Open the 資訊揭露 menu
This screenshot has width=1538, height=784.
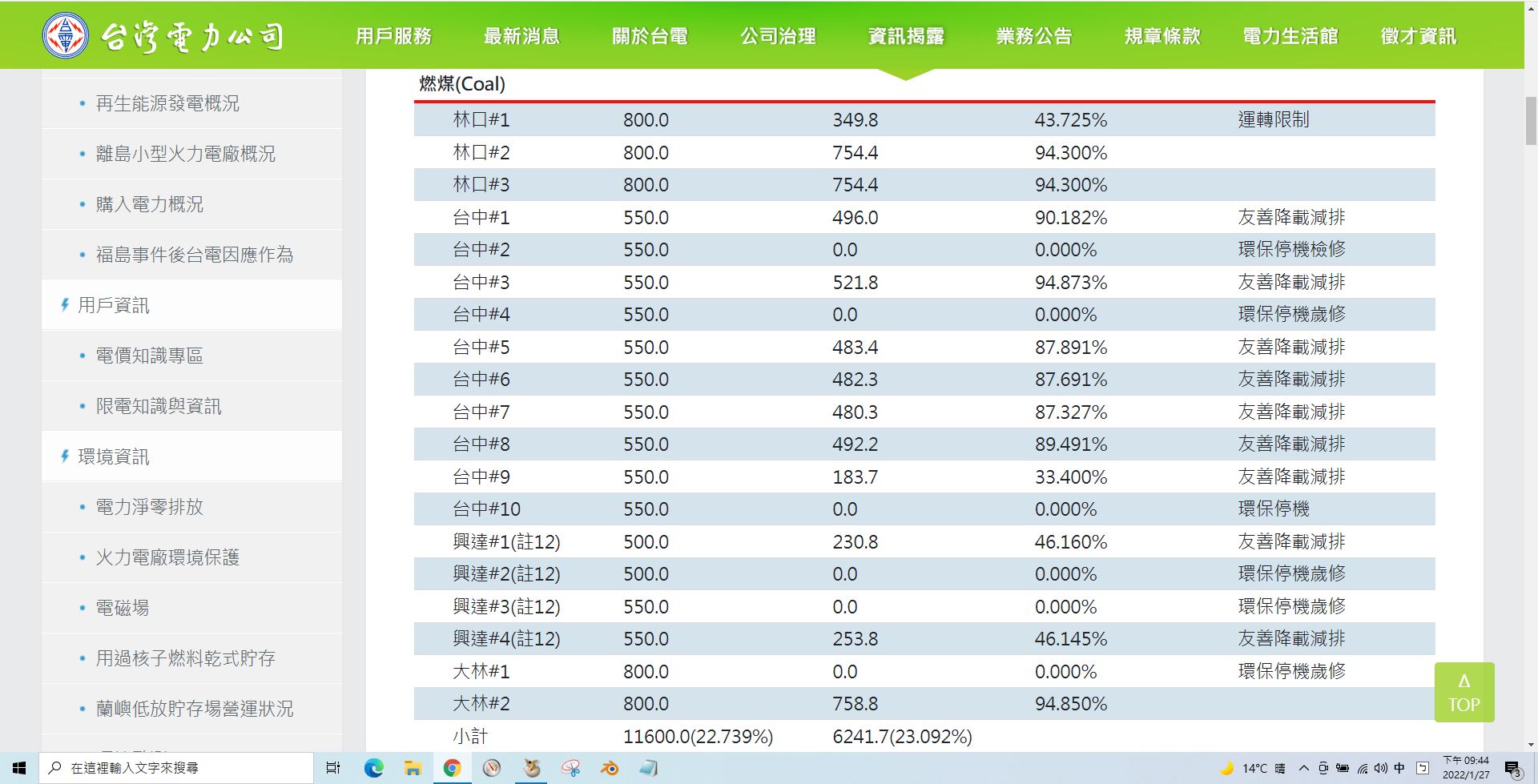pyautogui.click(x=906, y=36)
